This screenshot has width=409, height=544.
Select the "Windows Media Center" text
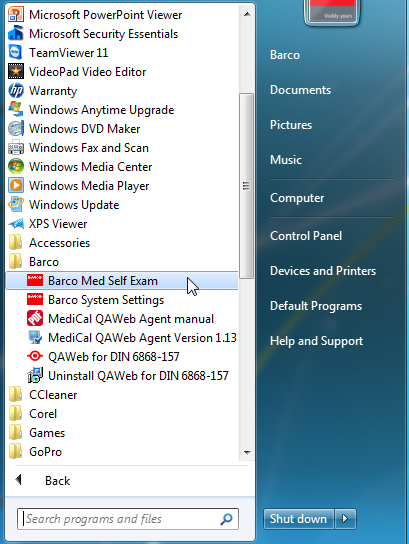[91, 167]
